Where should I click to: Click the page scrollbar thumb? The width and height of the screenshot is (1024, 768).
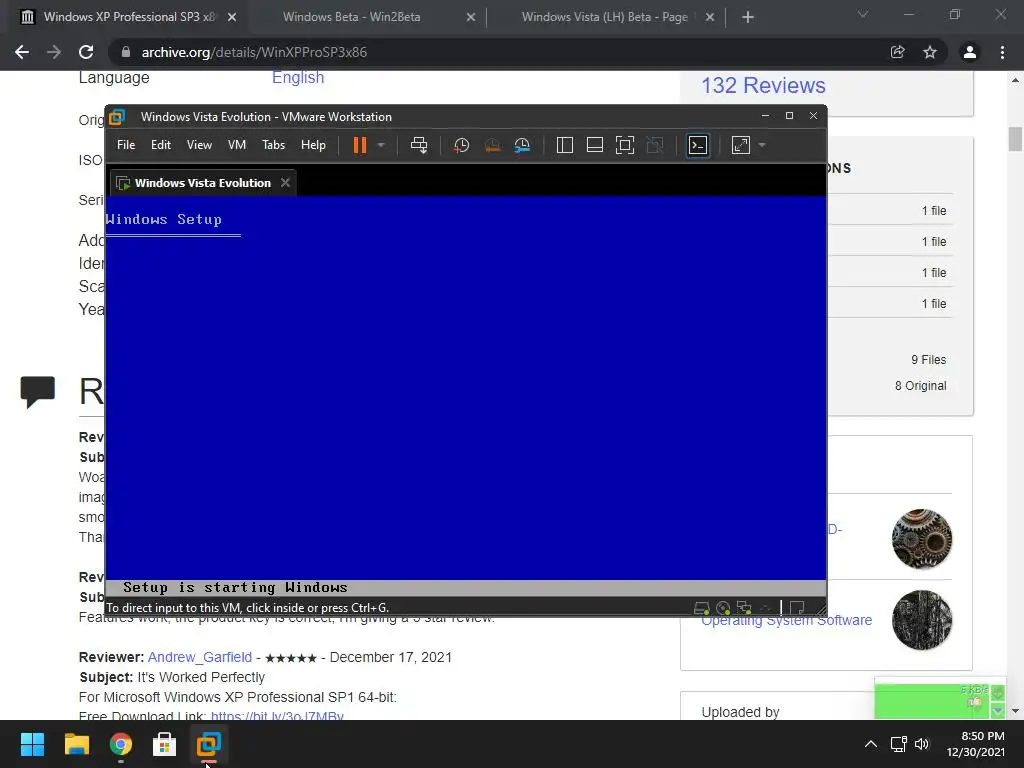click(1015, 139)
